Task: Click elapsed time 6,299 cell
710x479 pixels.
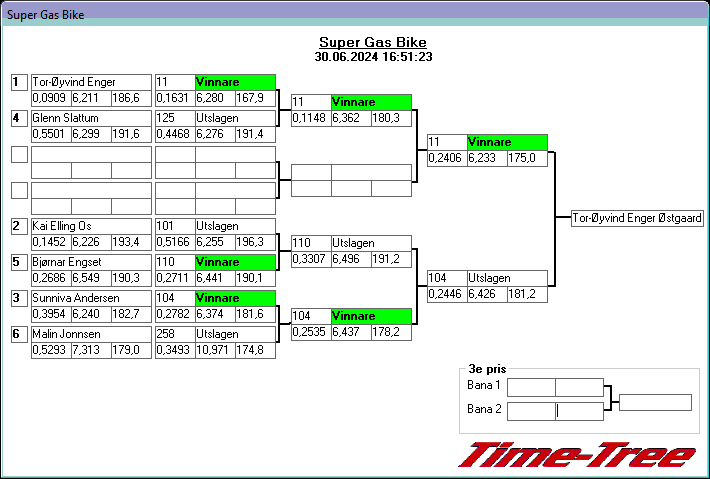Action: [x=91, y=134]
